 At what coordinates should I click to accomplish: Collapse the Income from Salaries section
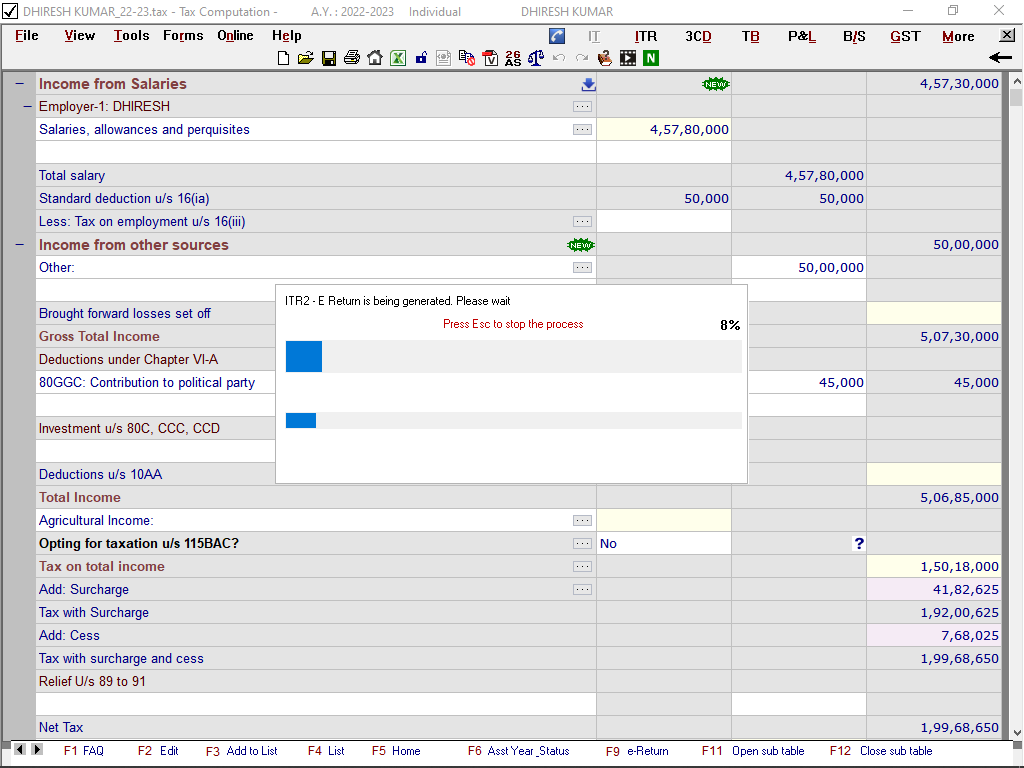[20, 84]
